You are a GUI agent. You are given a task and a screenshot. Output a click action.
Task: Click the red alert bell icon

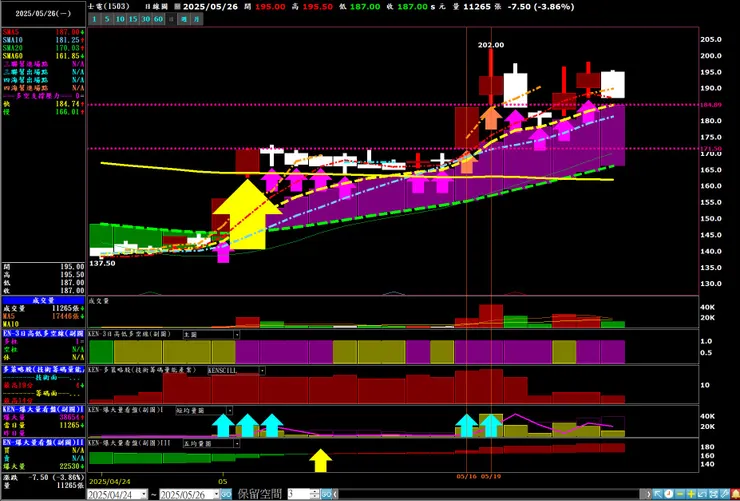pyautogui.click(x=735, y=494)
